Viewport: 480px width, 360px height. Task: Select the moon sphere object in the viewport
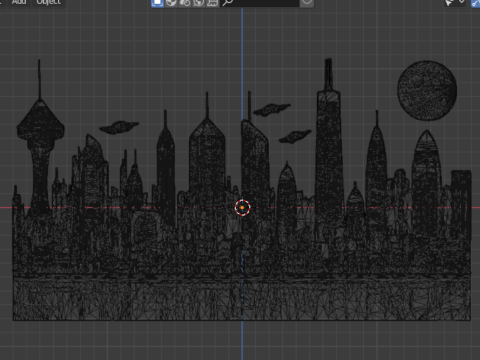[x=427, y=91]
